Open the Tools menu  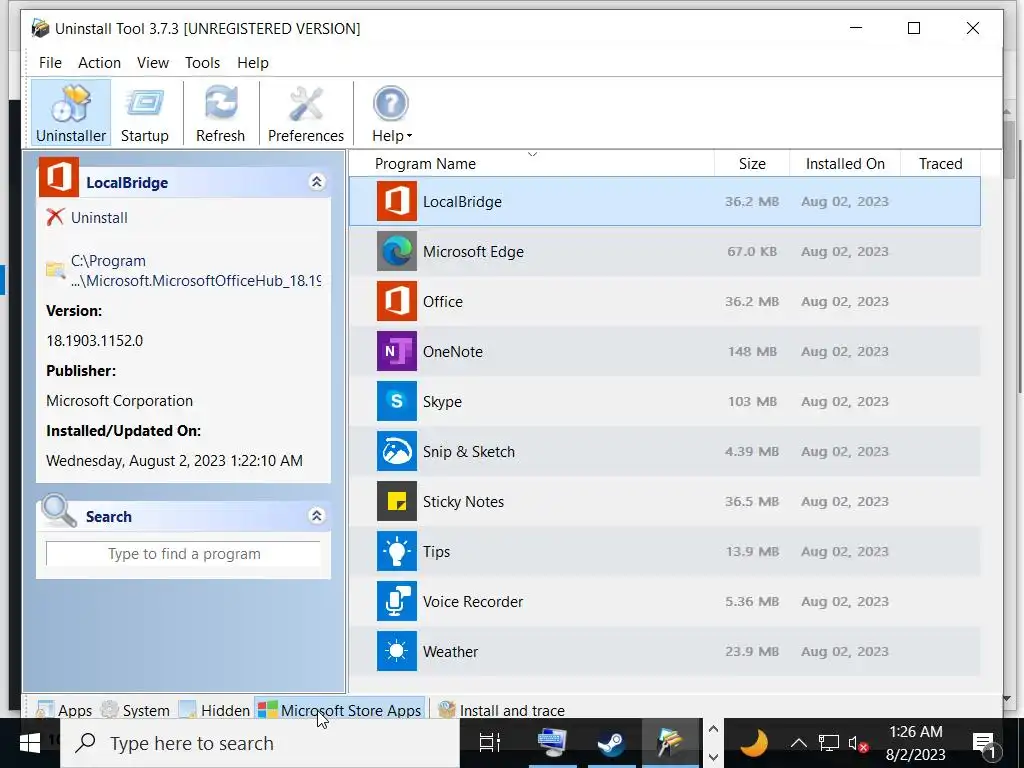click(x=202, y=63)
